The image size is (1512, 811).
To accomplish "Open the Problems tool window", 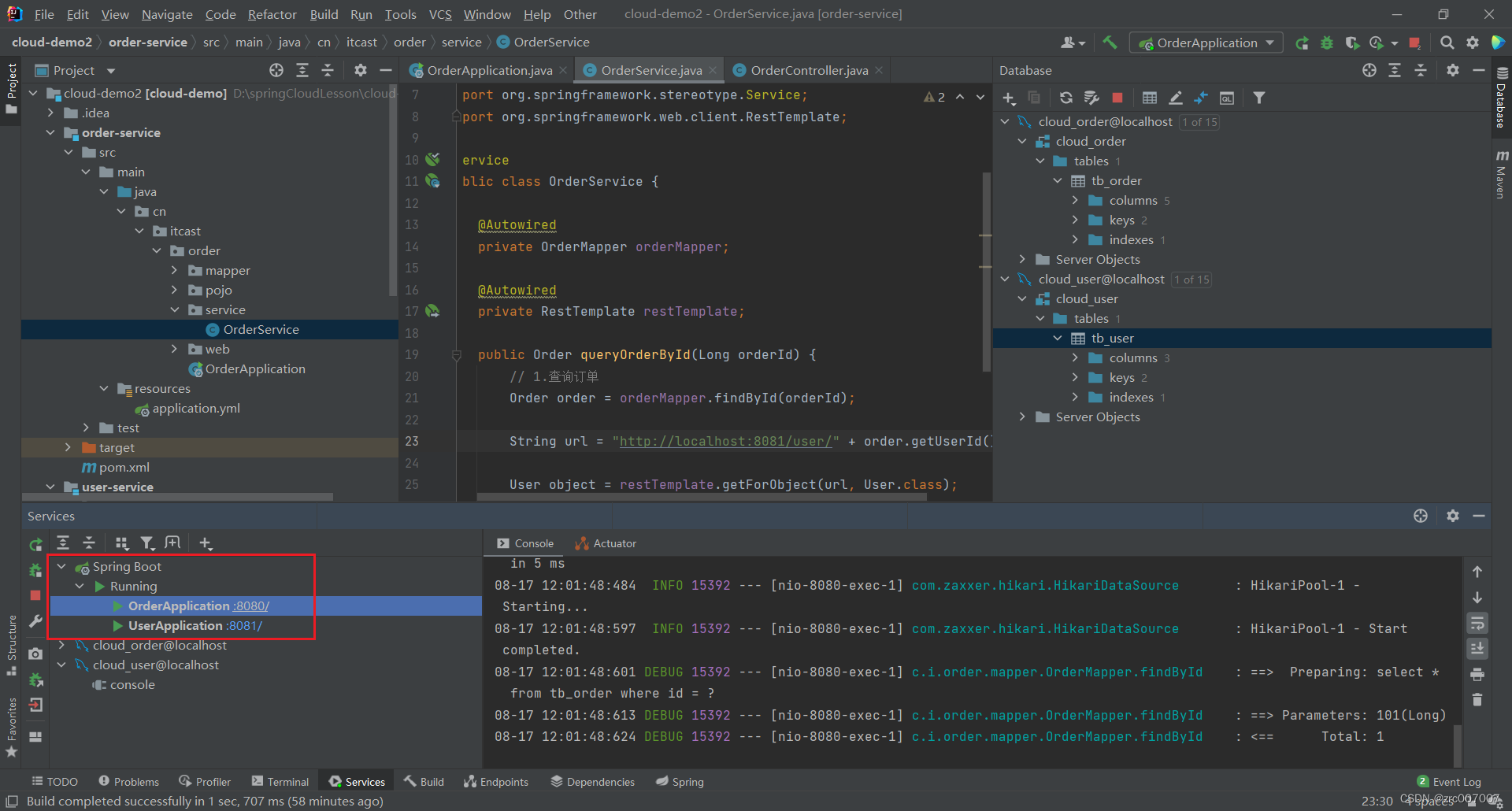I will point(128,781).
